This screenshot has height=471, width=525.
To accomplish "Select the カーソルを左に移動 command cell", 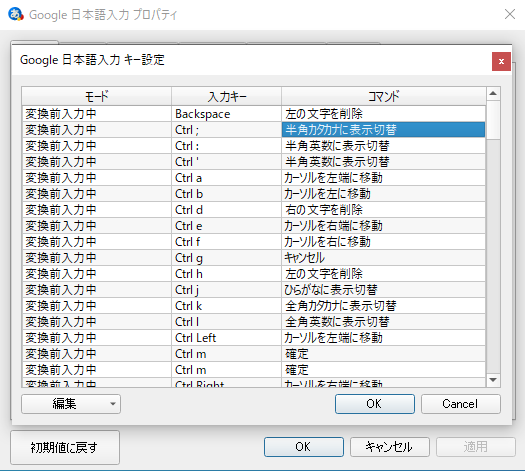I will pyautogui.click(x=383, y=194).
